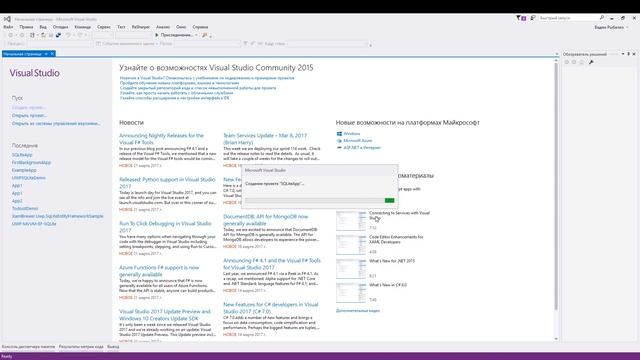Click the Start Page vertical scrollbar
The image size is (640, 360).
(x=556, y=186)
